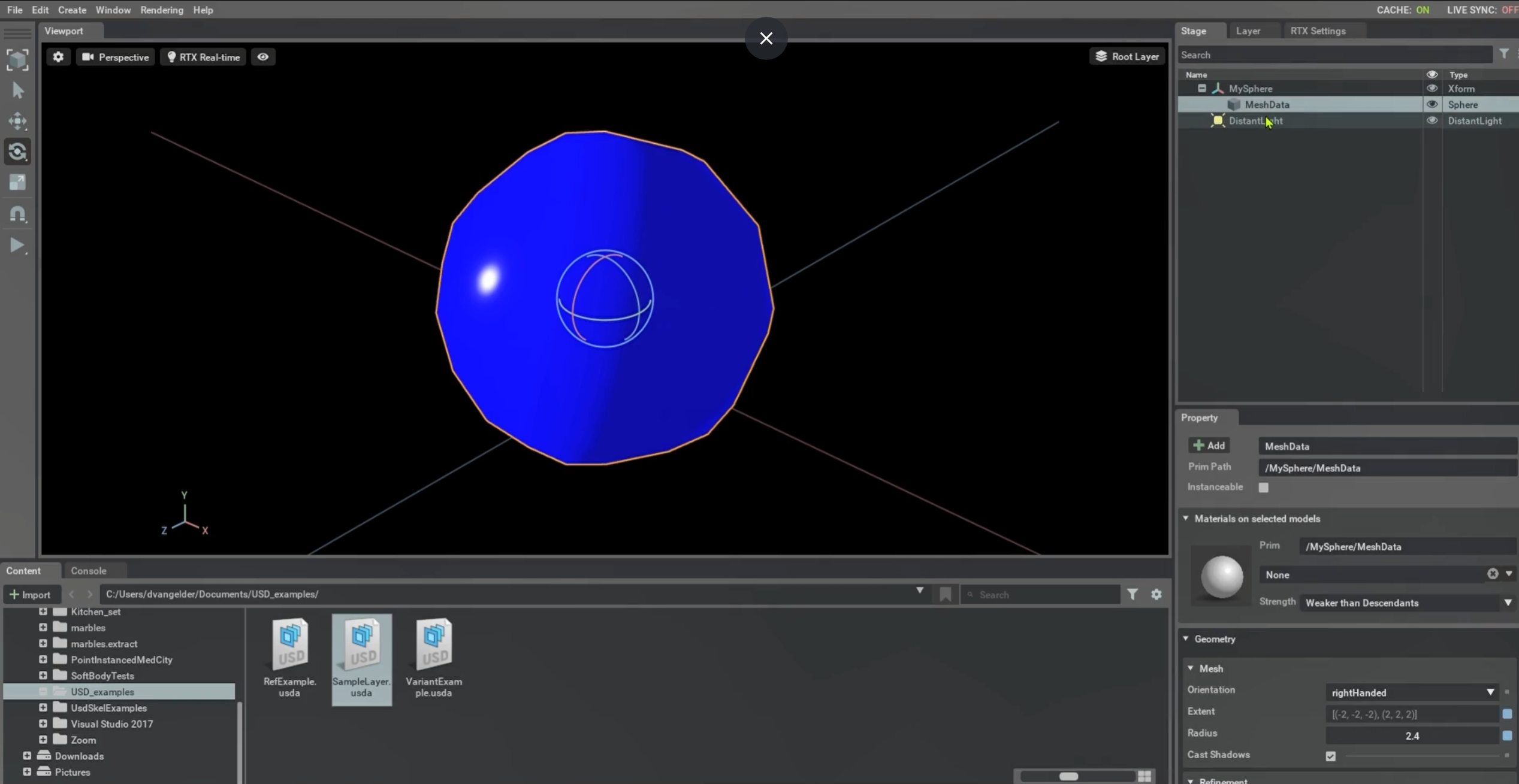Viewport: 1519px width, 784px height.
Task: Select the Rotate tool in left toolbar
Action: 17,152
